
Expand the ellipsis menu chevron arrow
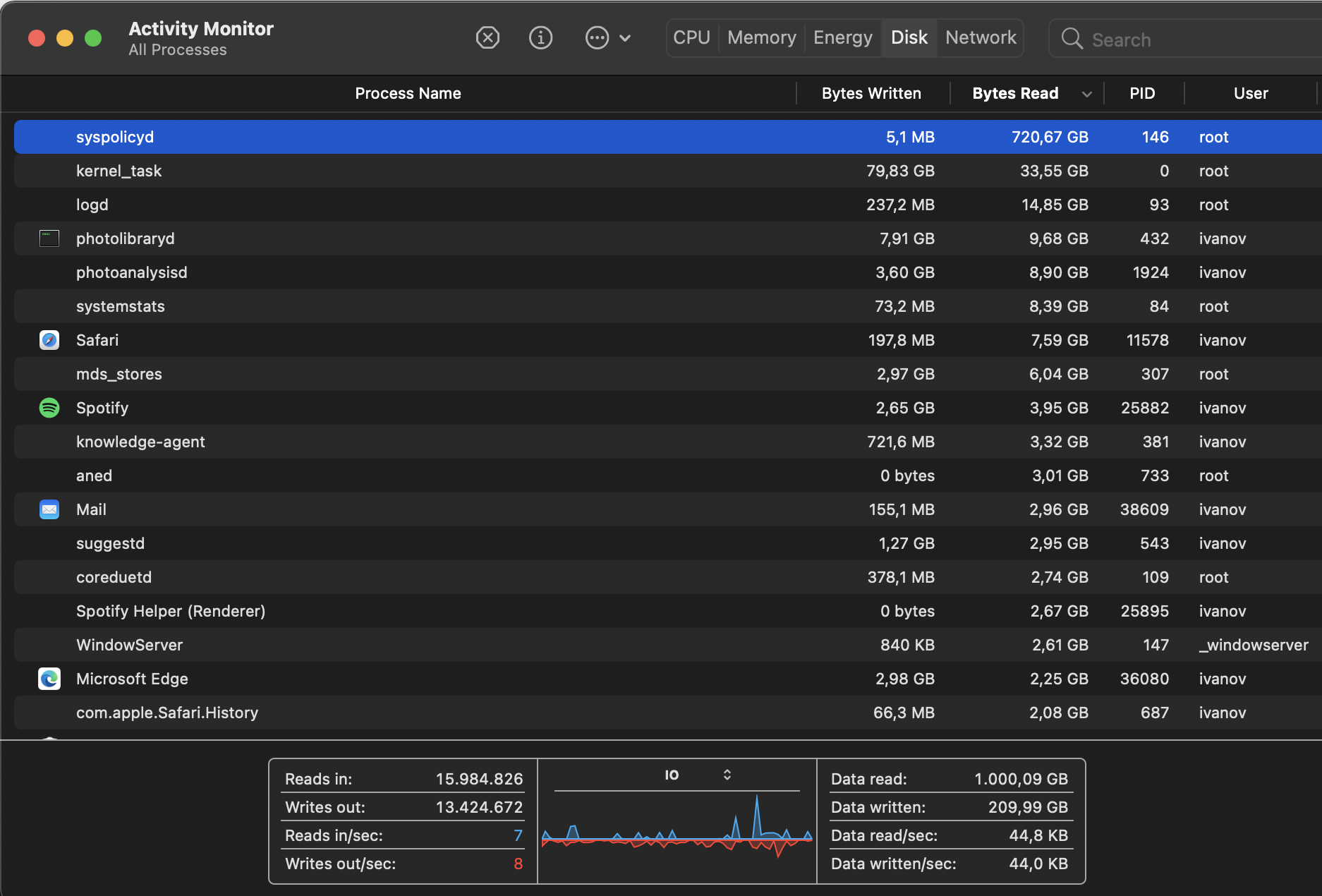[625, 38]
